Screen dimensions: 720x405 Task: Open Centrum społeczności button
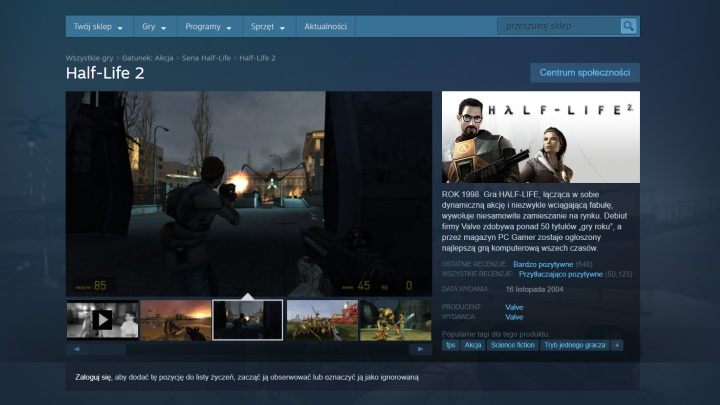(585, 73)
